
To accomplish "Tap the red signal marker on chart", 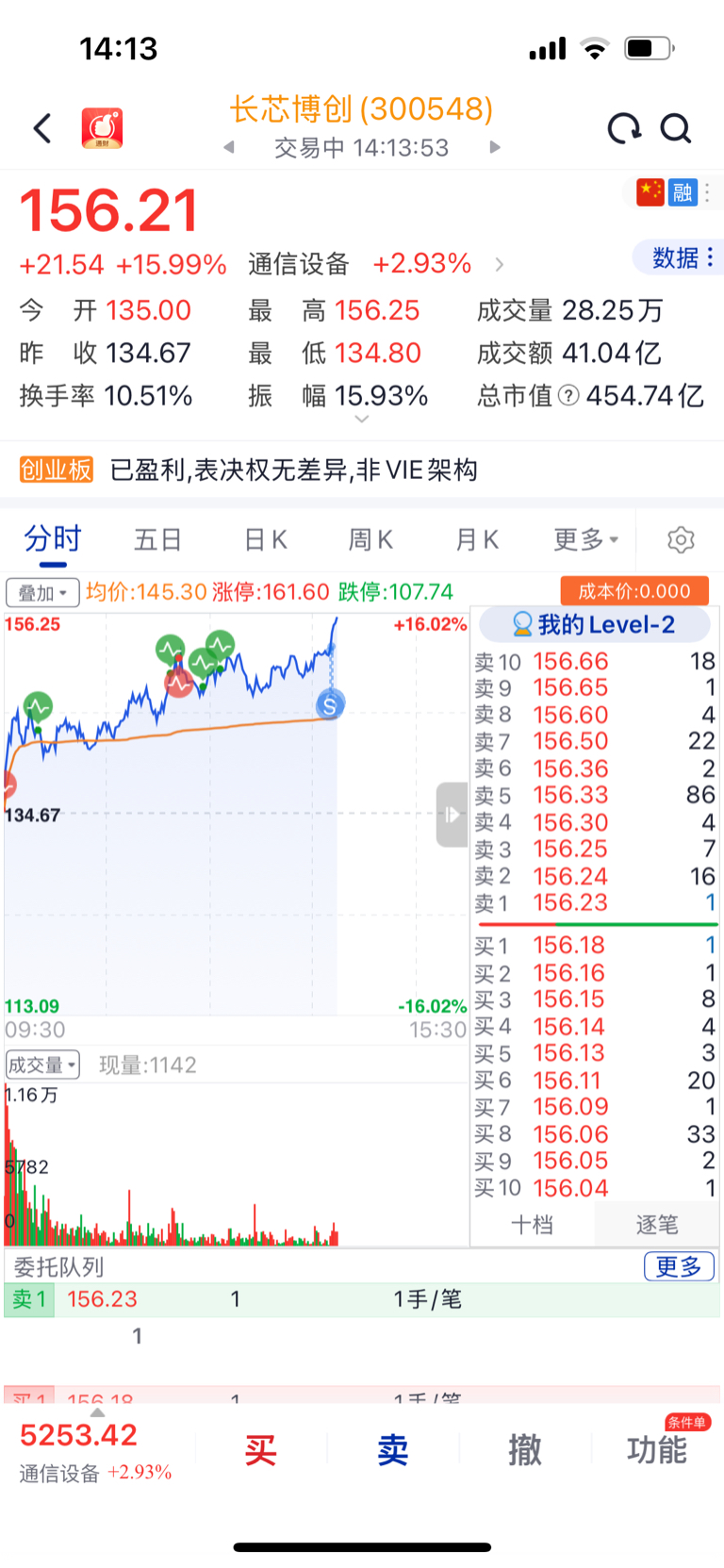I will [x=179, y=683].
